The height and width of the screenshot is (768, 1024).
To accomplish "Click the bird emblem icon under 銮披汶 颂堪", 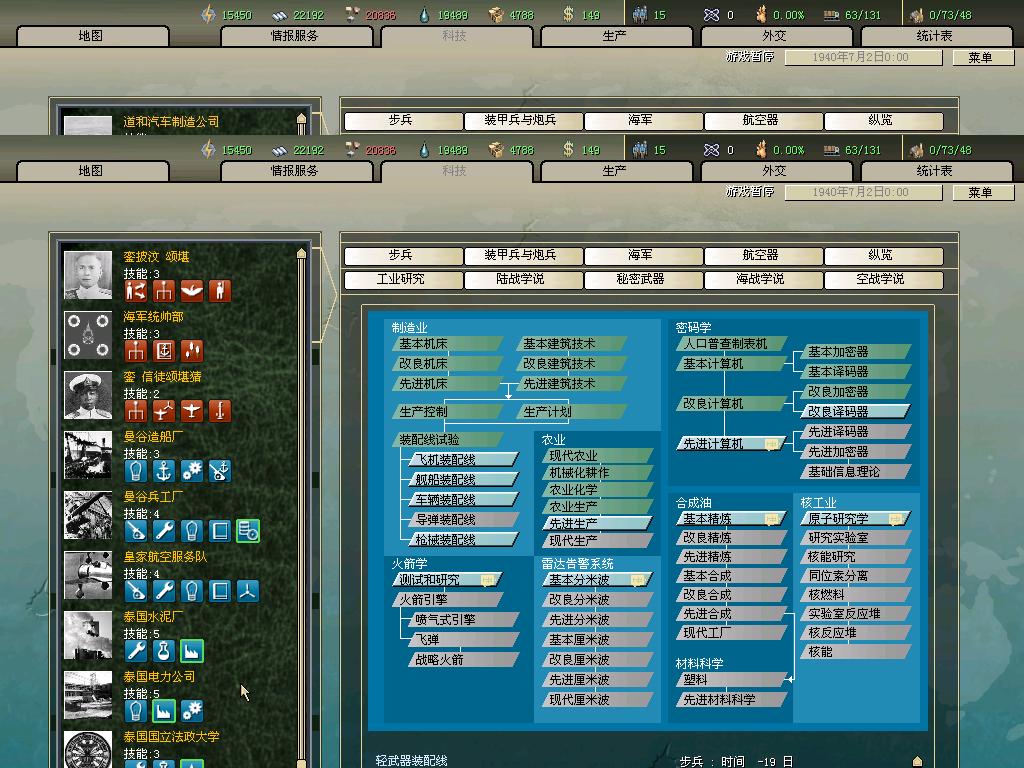I will [x=192, y=291].
